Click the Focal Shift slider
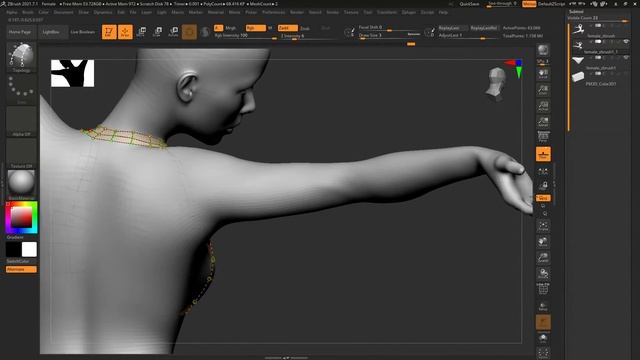 click(x=388, y=28)
